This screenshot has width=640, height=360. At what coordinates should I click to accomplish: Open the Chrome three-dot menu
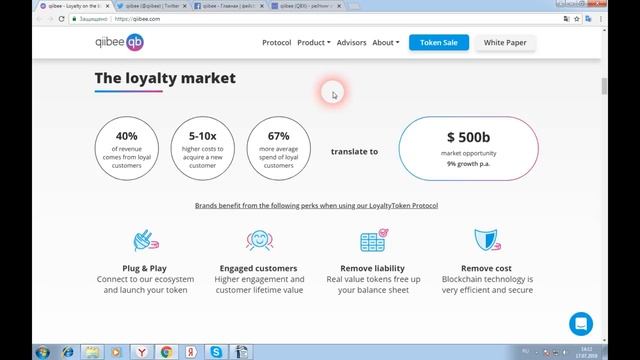[601, 19]
